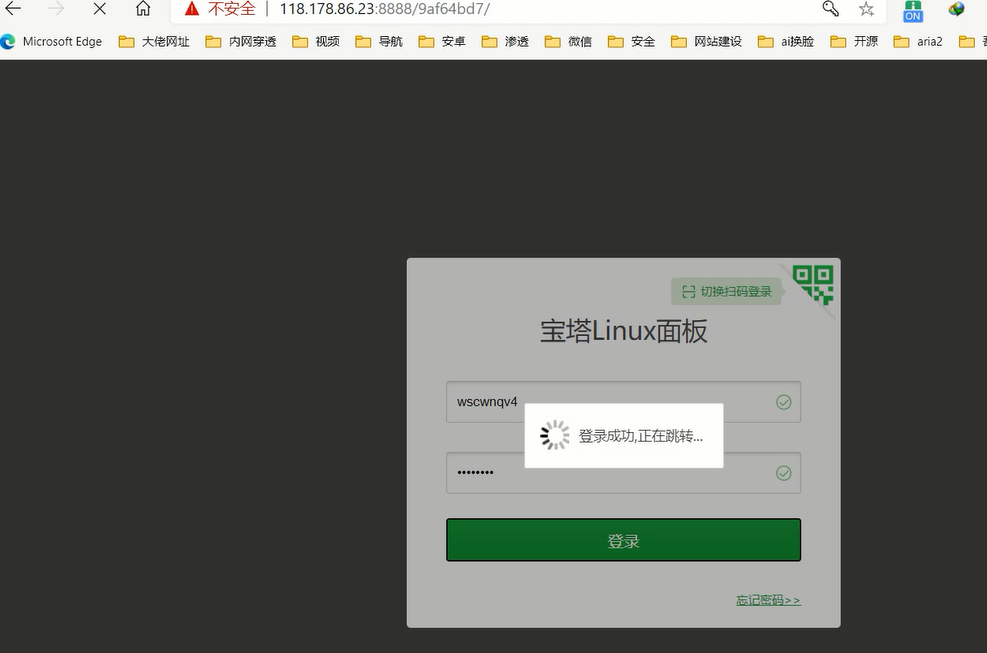Open the 视频 bookmark folder
Image resolution: width=987 pixels, height=653 pixels.
(x=316, y=42)
